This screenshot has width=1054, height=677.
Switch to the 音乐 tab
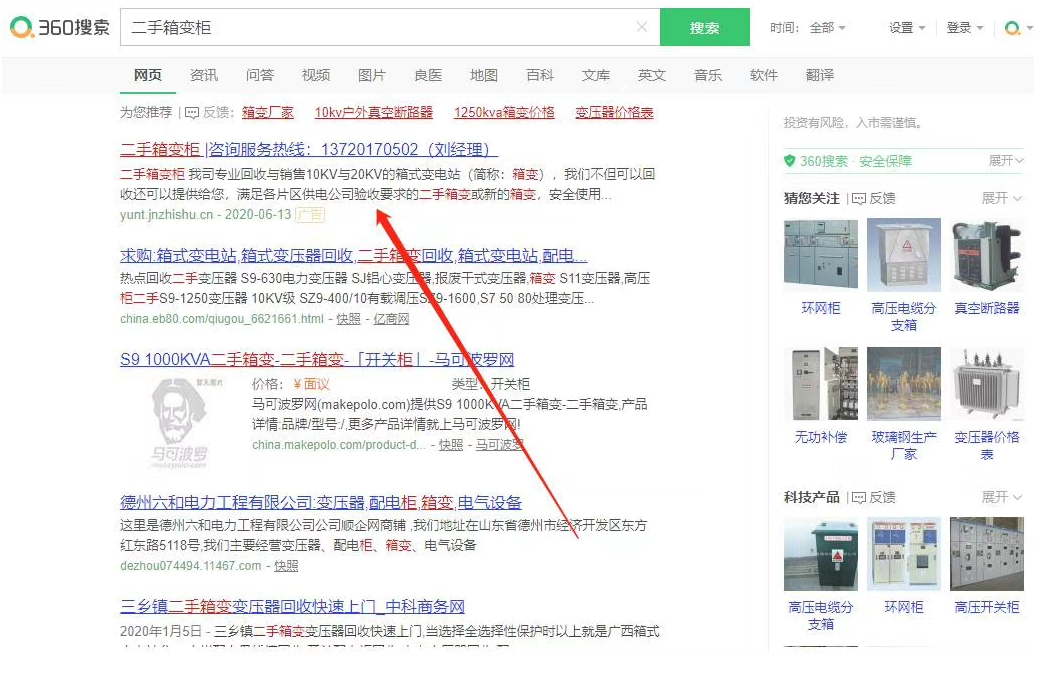(708, 75)
